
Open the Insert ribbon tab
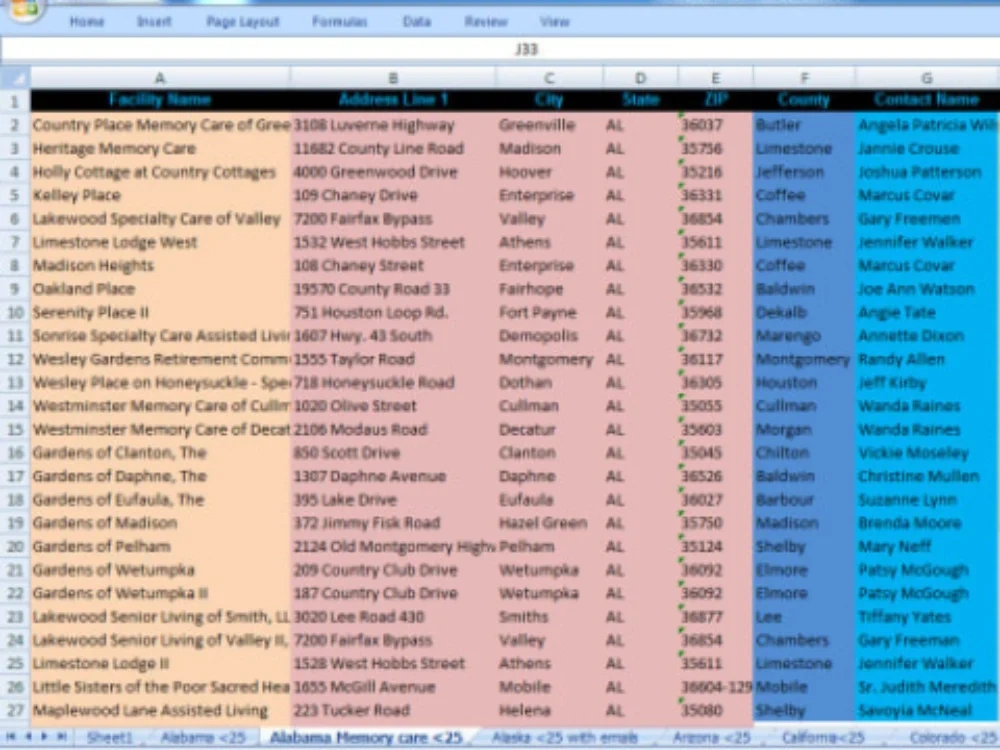[x=154, y=22]
